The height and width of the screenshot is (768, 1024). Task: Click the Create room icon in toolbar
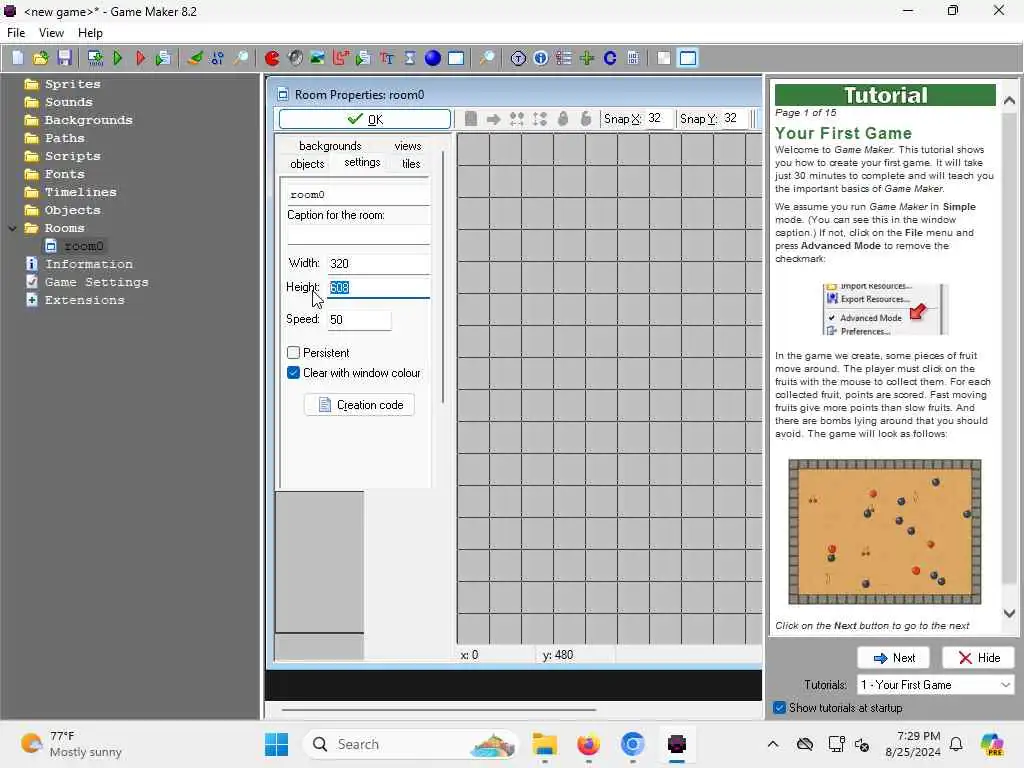click(456, 58)
